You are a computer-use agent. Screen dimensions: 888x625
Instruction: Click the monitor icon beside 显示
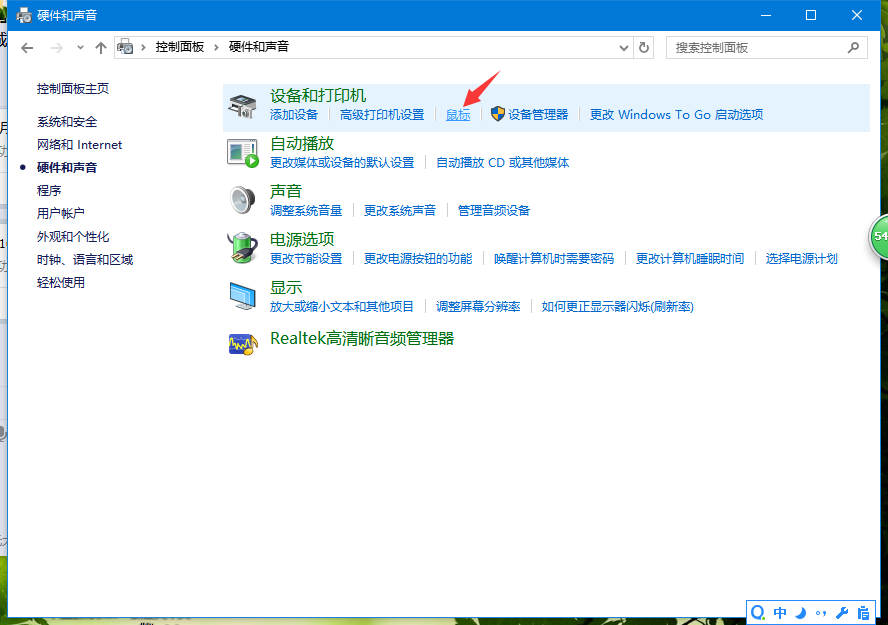242,293
